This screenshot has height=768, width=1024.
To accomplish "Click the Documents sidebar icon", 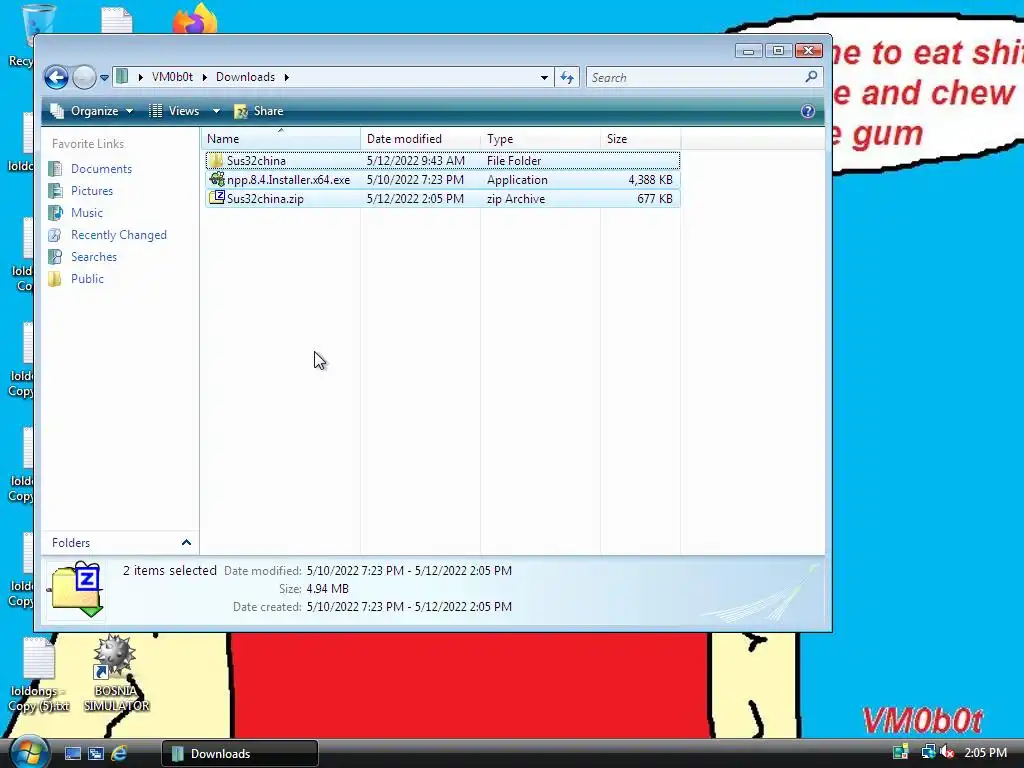I will coord(56,168).
